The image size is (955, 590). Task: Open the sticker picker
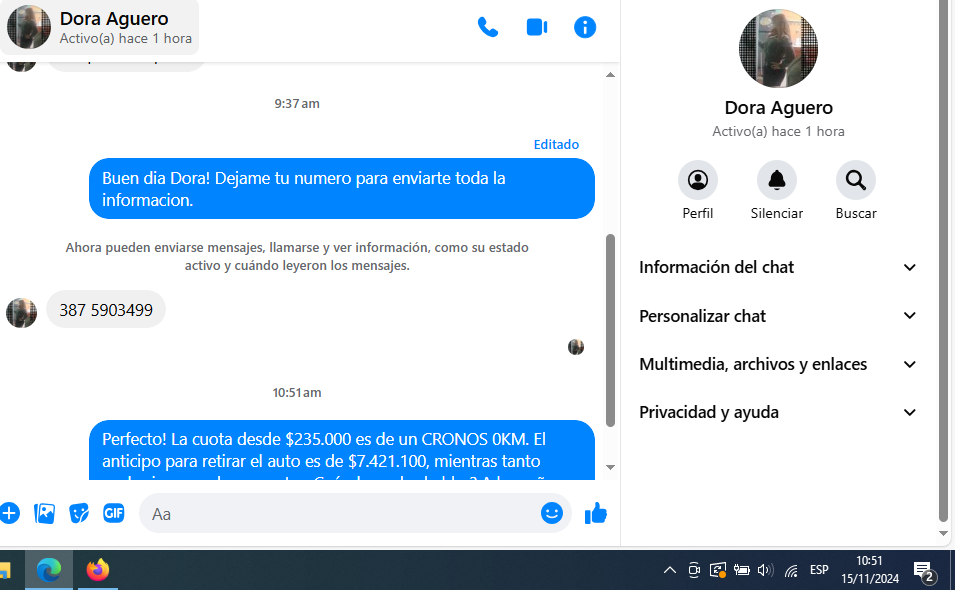point(79,513)
